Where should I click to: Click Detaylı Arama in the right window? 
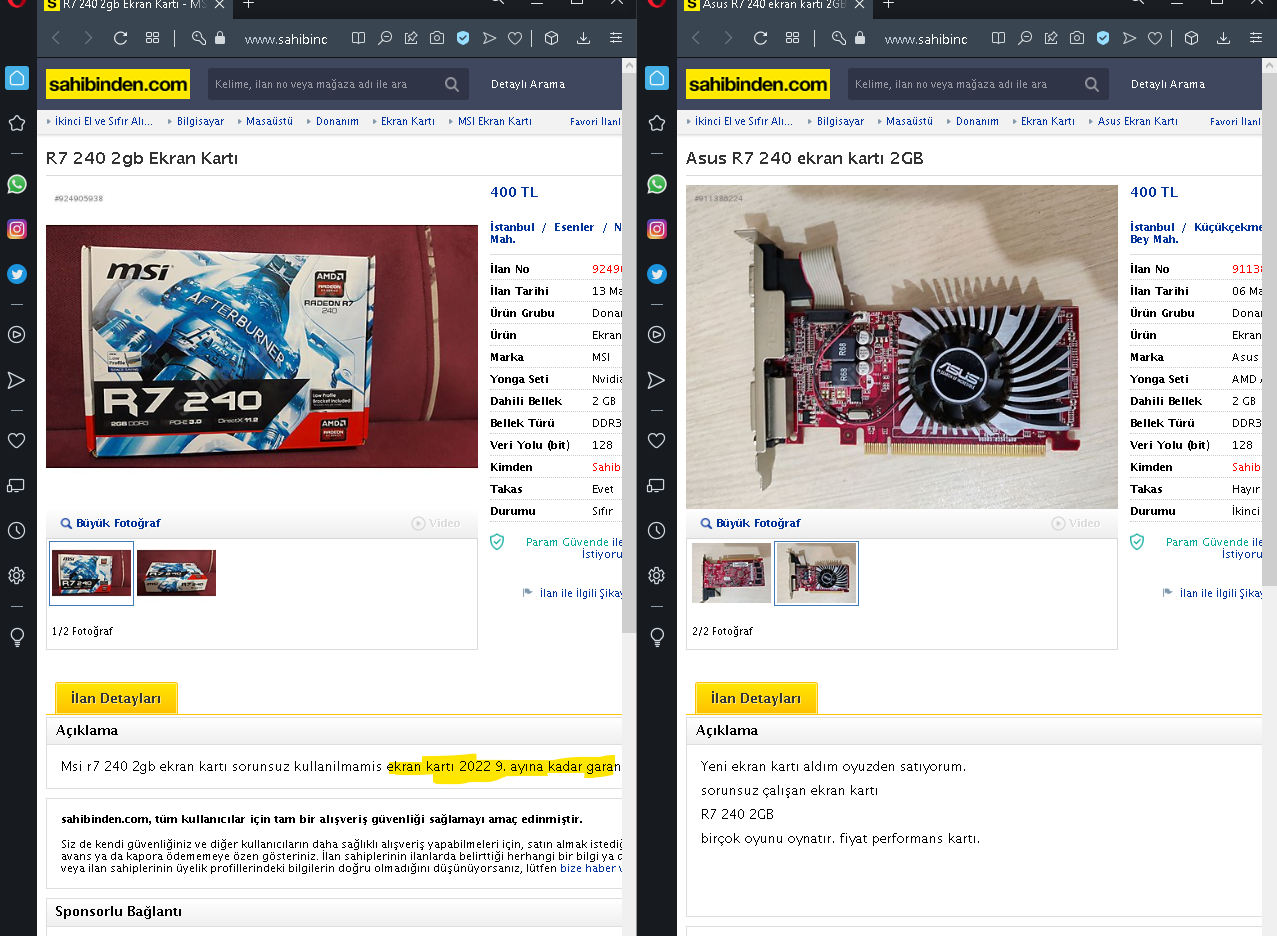pyautogui.click(x=1168, y=84)
